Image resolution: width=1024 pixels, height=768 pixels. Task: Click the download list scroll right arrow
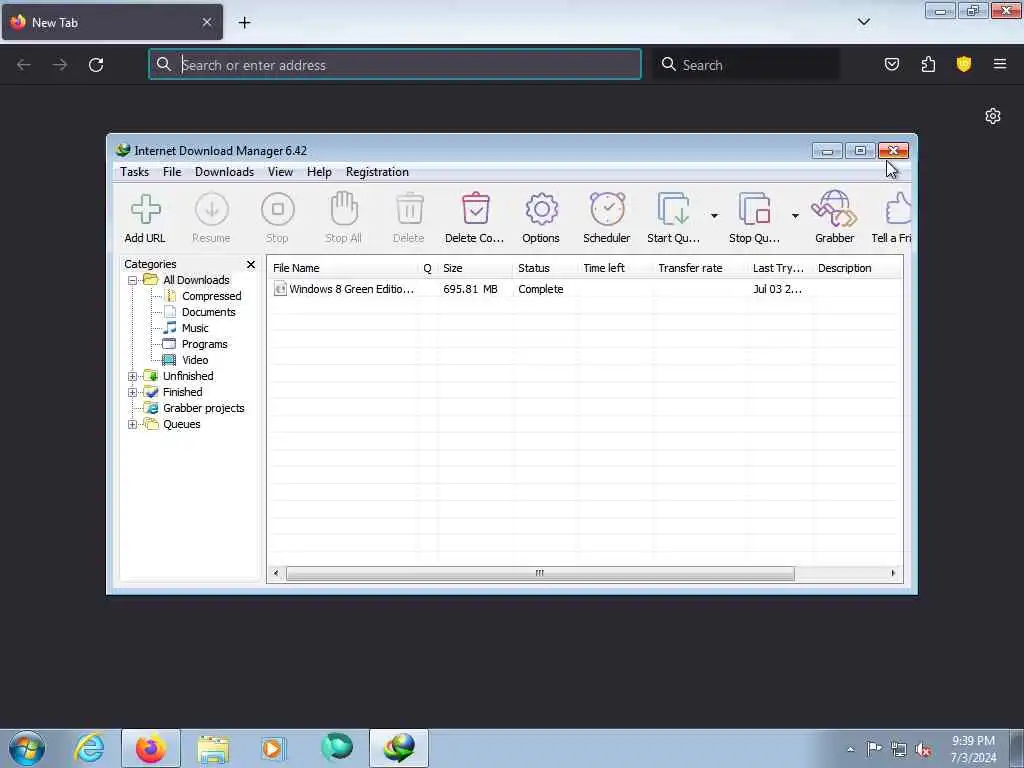[x=893, y=573]
